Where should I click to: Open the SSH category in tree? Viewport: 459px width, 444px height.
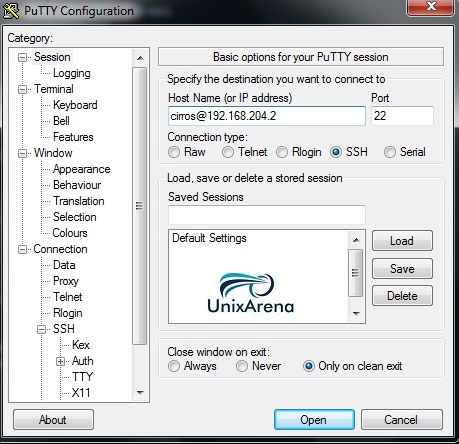(x=64, y=329)
